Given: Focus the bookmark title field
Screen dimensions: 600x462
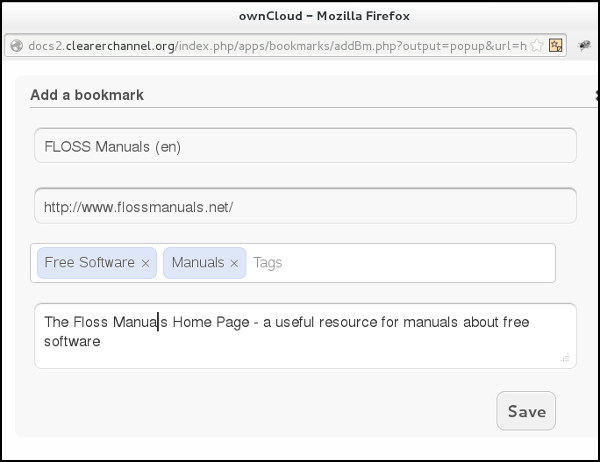Looking at the screenshot, I should (305, 146).
